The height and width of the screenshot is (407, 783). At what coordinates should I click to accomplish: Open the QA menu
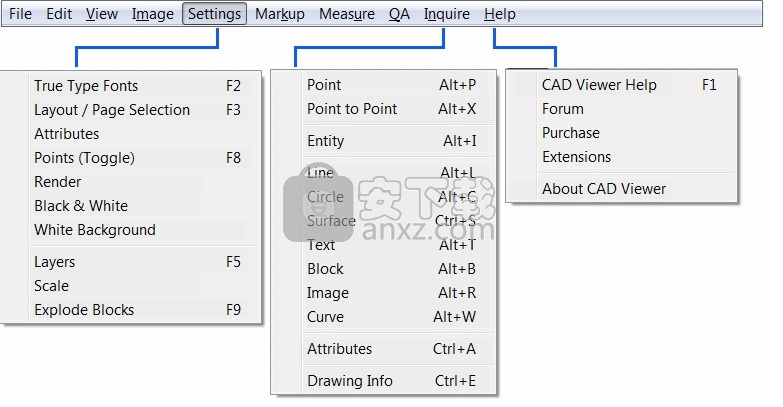coord(399,14)
